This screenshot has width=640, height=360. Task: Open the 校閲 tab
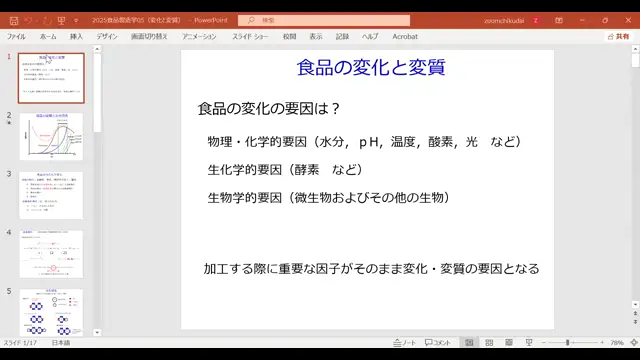pyautogui.click(x=289, y=36)
